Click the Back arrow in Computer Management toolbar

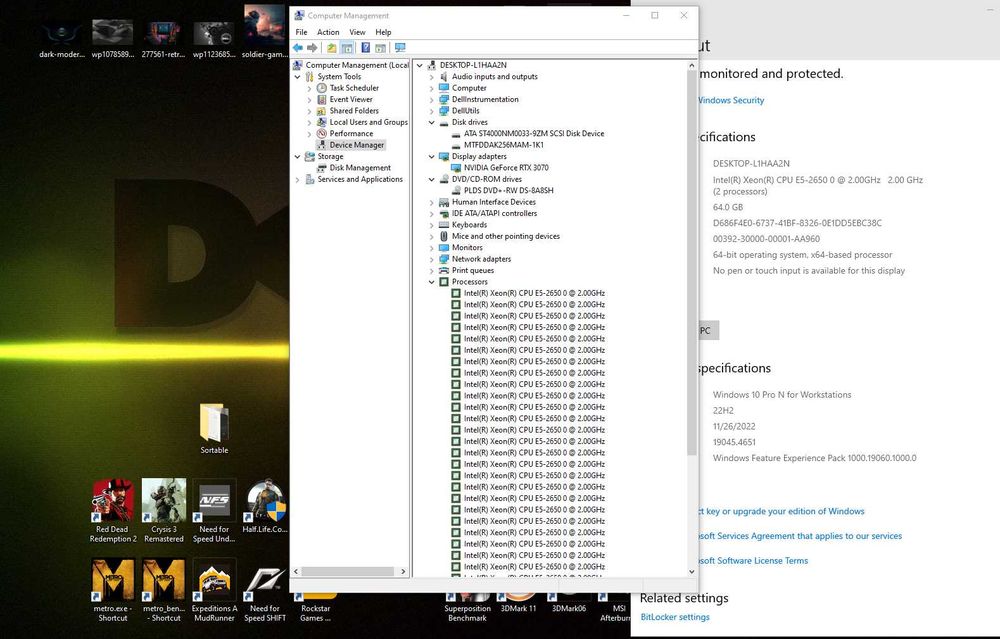298,48
